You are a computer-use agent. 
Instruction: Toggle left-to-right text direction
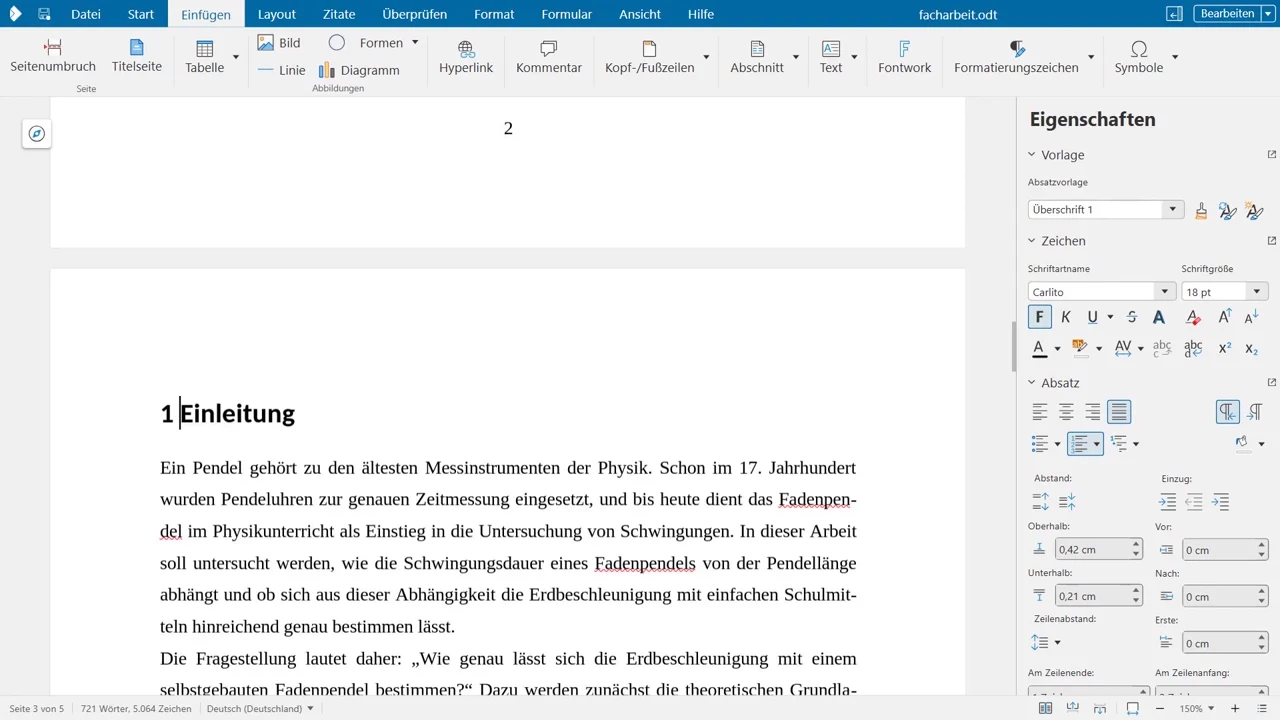click(x=1228, y=411)
